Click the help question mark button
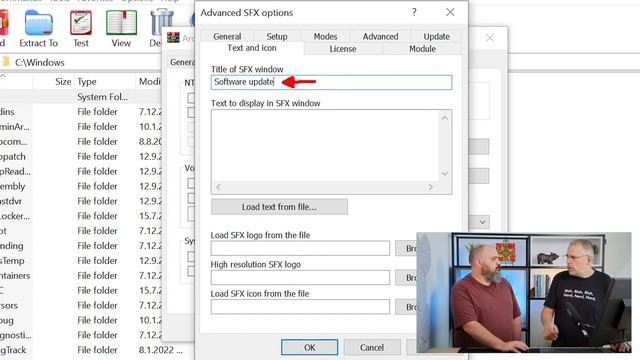Viewport: 640px width, 360px height. click(414, 12)
